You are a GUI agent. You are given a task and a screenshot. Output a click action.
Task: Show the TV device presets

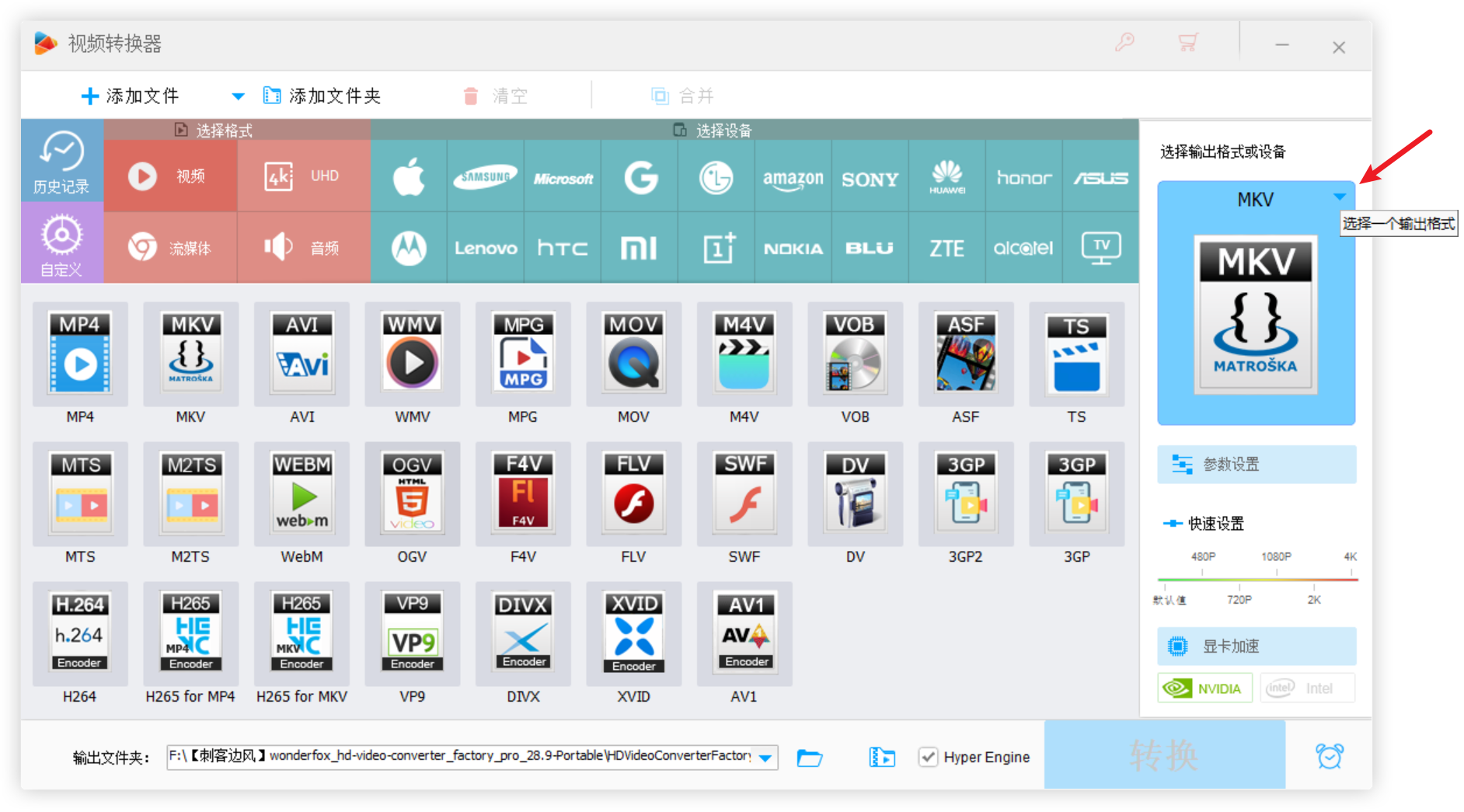click(x=1101, y=248)
